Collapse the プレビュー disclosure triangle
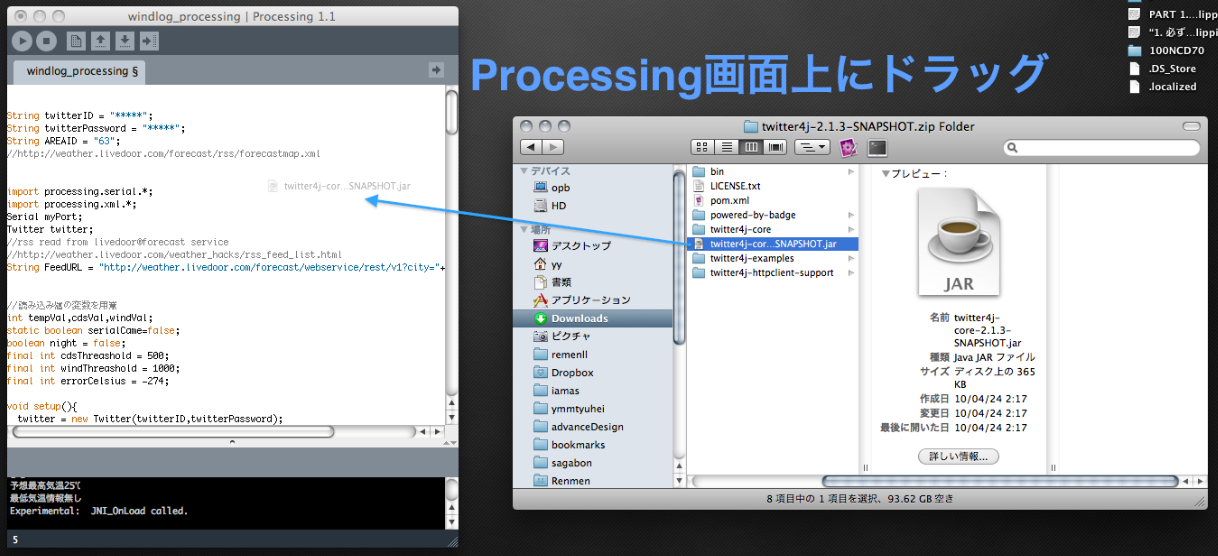 pyautogui.click(x=885, y=173)
